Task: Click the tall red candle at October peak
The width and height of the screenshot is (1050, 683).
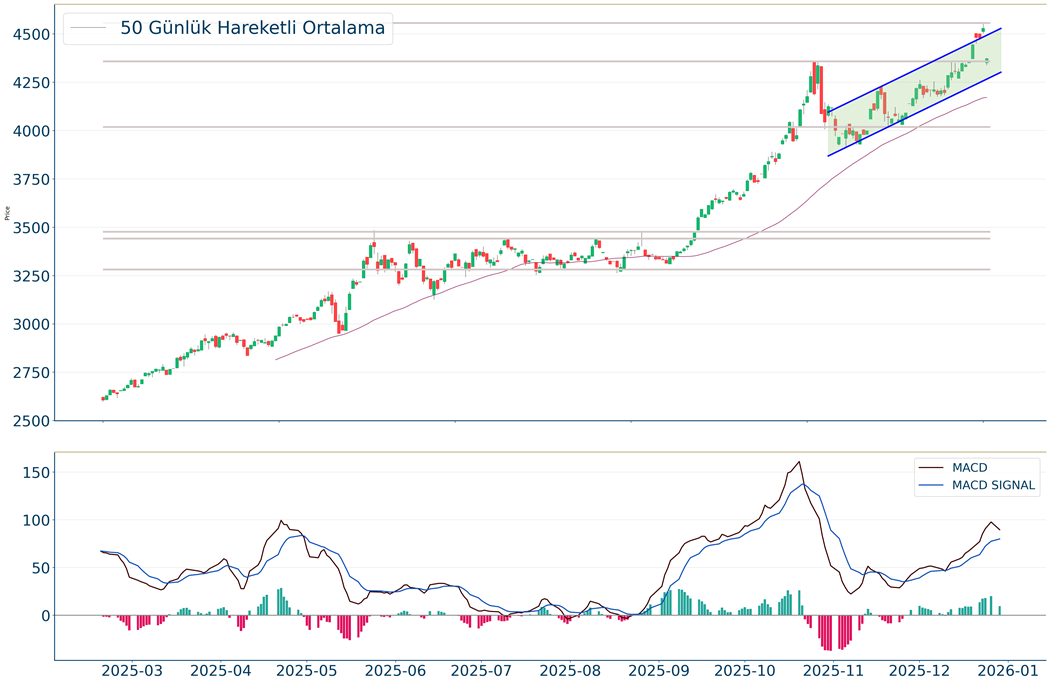Action: click(820, 90)
